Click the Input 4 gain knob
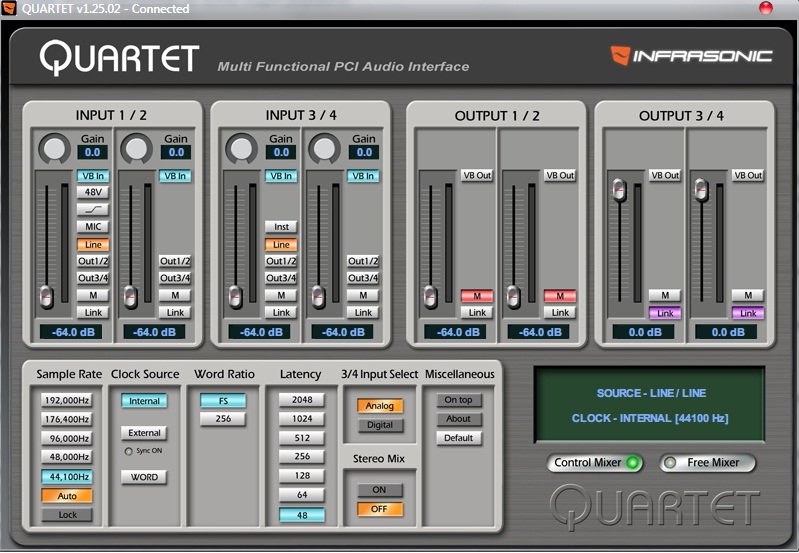The width and height of the screenshot is (799, 553). click(325, 148)
